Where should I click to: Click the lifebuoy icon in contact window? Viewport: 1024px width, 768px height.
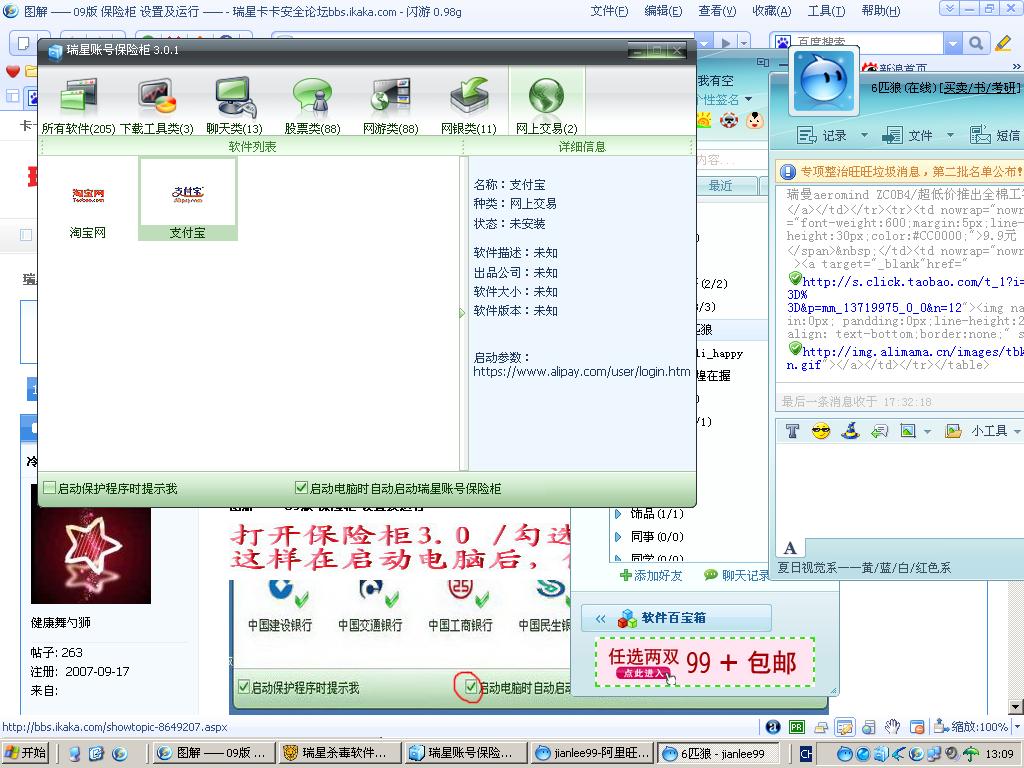coord(729,121)
